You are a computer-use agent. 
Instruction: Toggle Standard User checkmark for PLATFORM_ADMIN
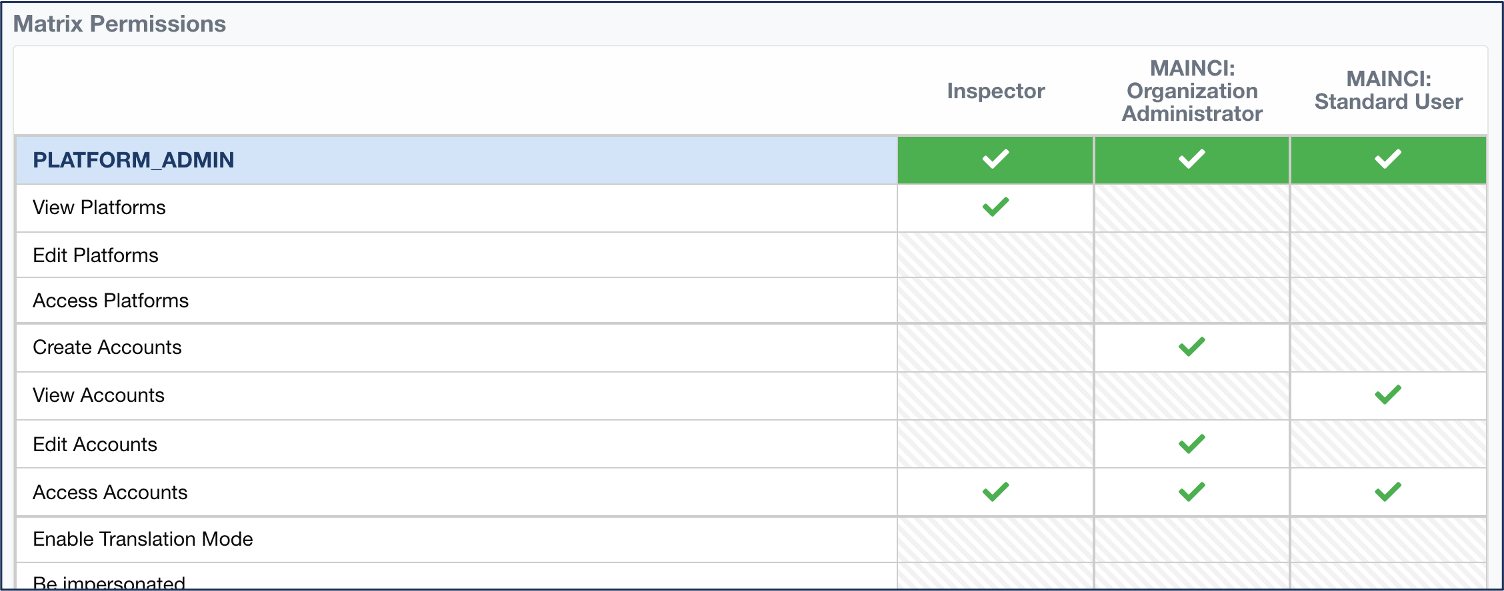coord(1387,159)
